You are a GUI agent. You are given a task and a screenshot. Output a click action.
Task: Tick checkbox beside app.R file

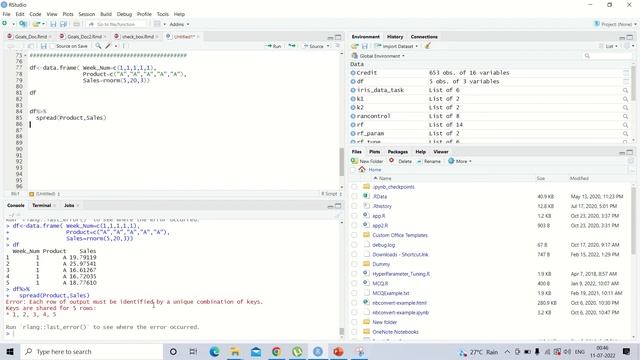point(354,216)
